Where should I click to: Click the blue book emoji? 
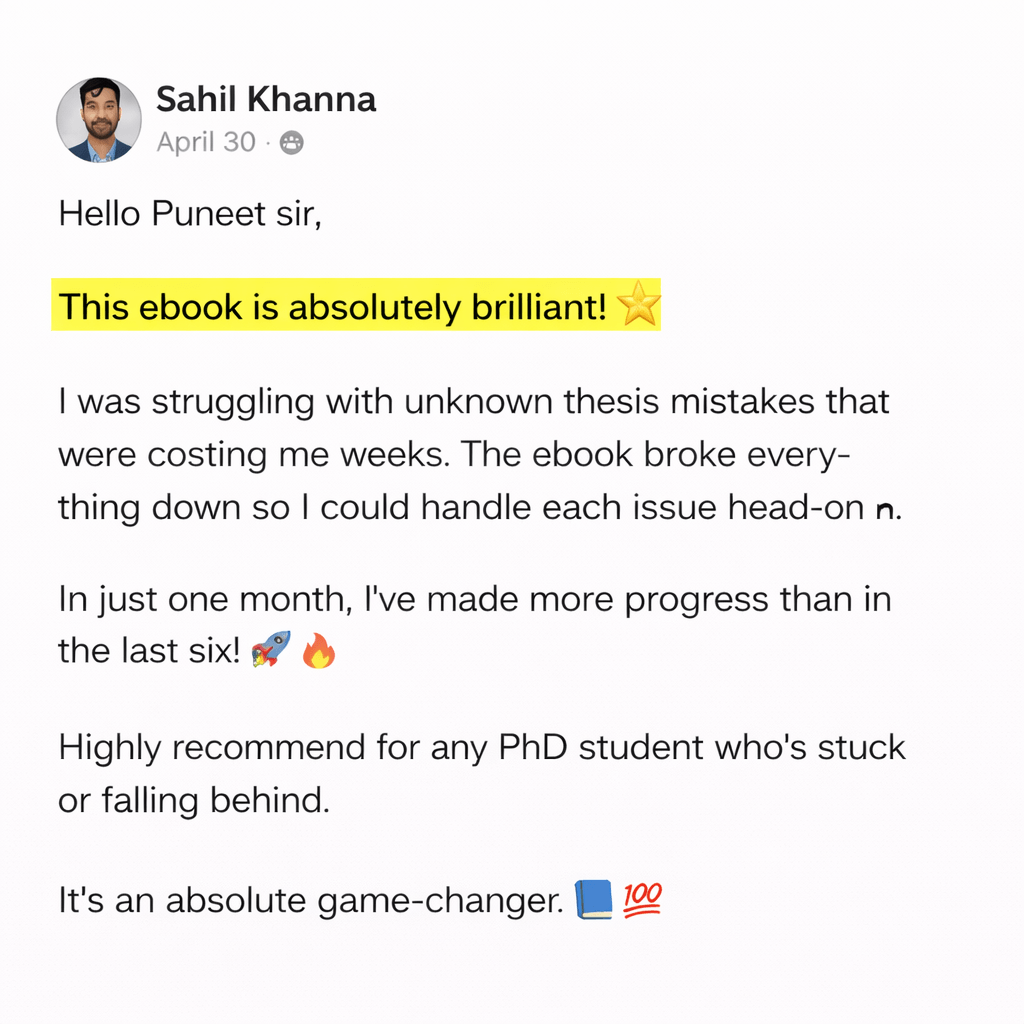coord(593,900)
